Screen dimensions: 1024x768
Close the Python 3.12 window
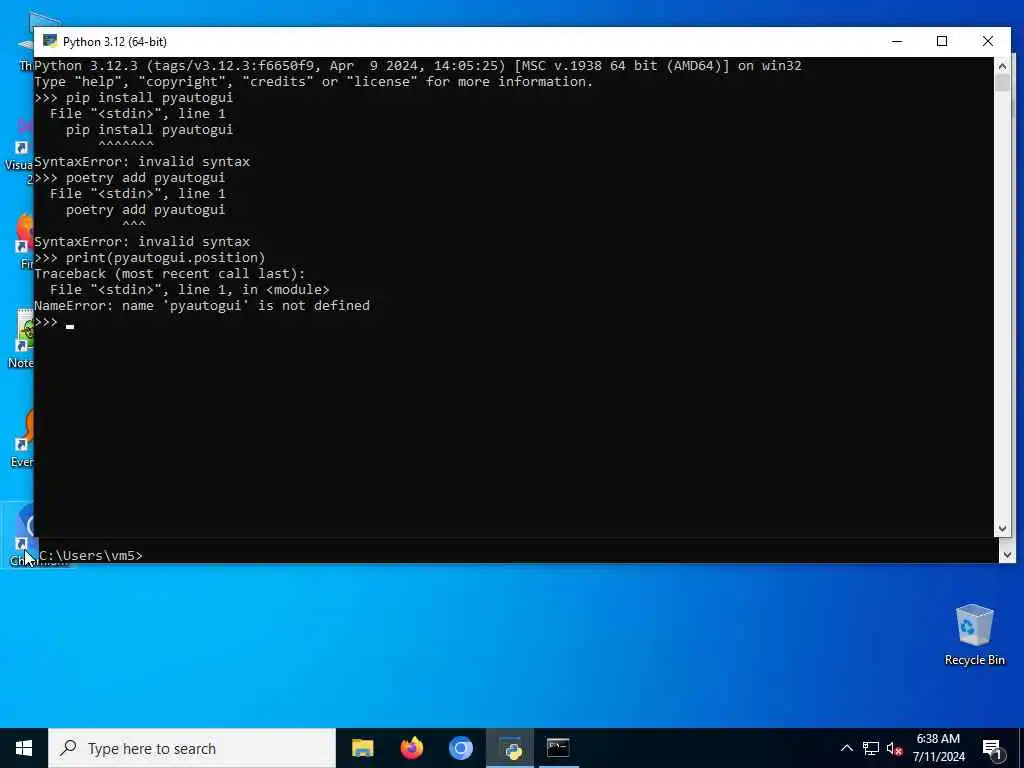987,41
